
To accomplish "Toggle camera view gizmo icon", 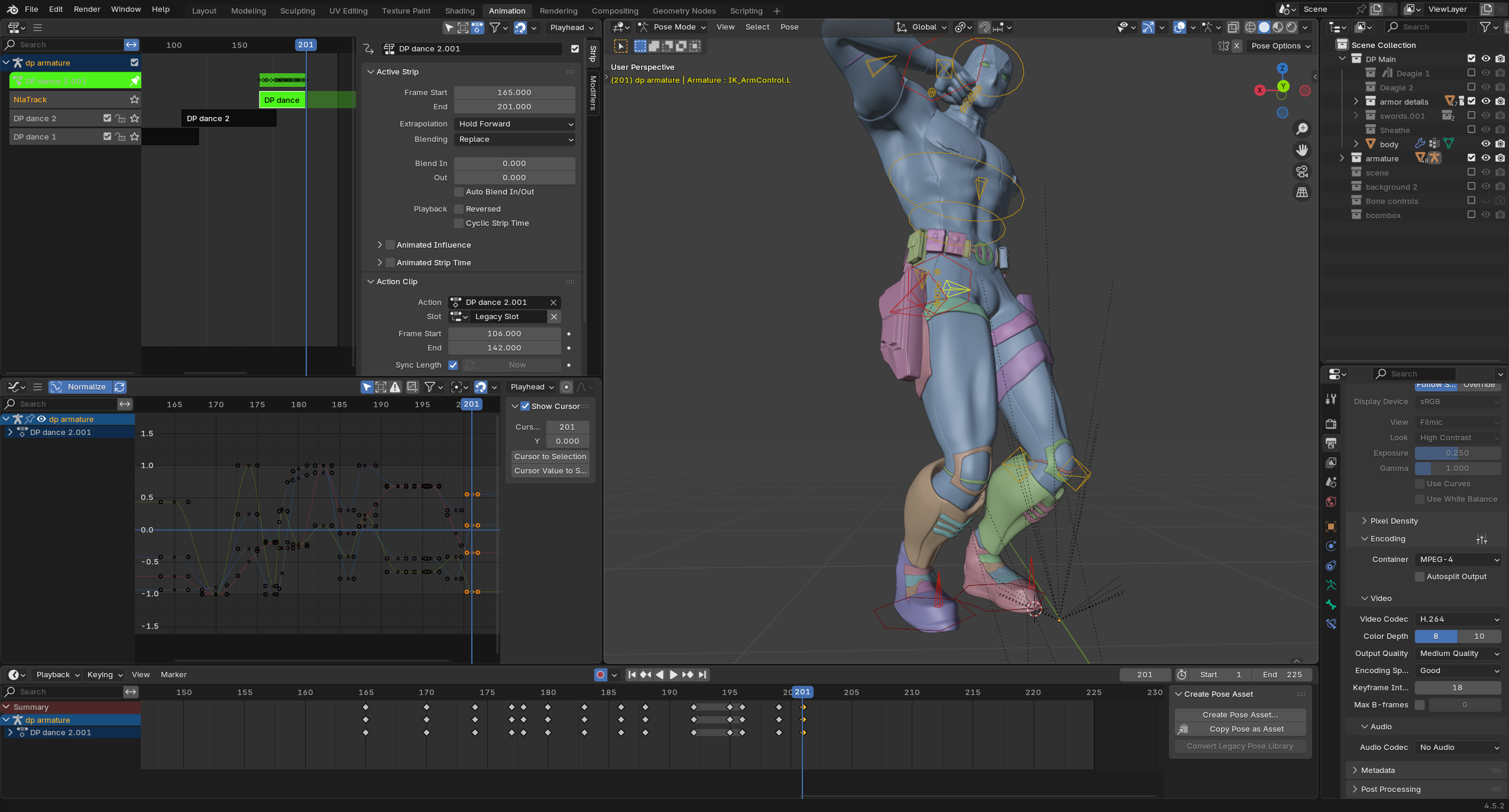I will pyautogui.click(x=1302, y=171).
